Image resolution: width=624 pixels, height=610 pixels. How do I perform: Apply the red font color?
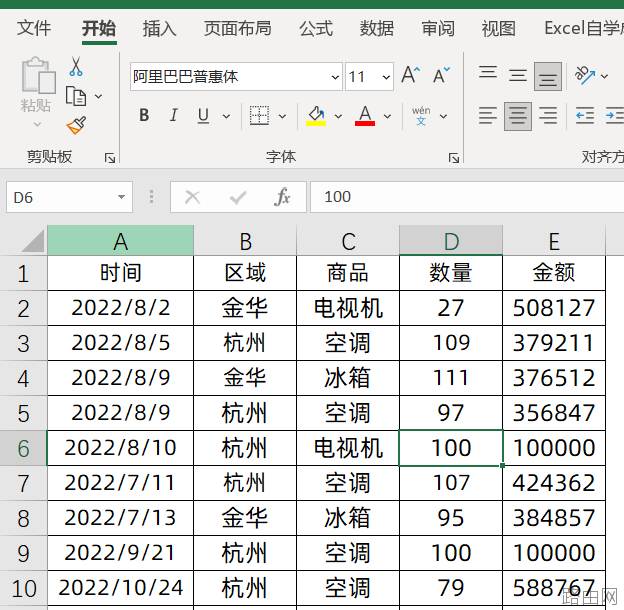365,116
